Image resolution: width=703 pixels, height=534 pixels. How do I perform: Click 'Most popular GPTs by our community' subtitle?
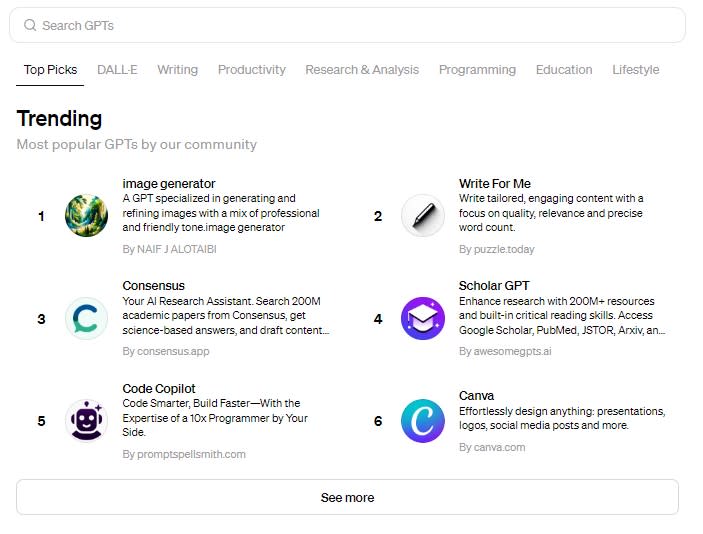coord(137,144)
